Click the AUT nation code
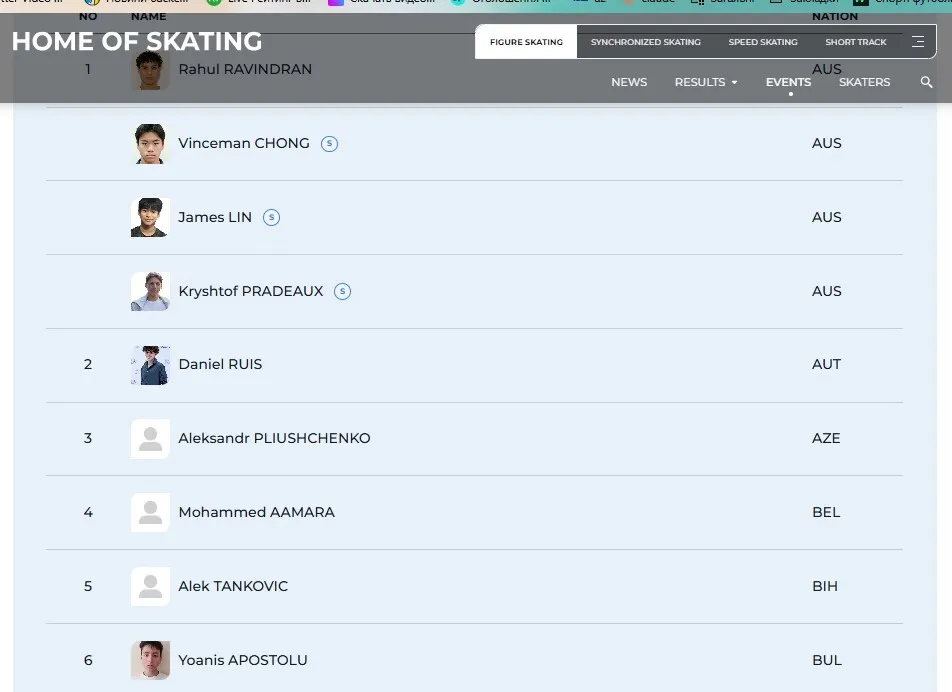 coord(826,364)
